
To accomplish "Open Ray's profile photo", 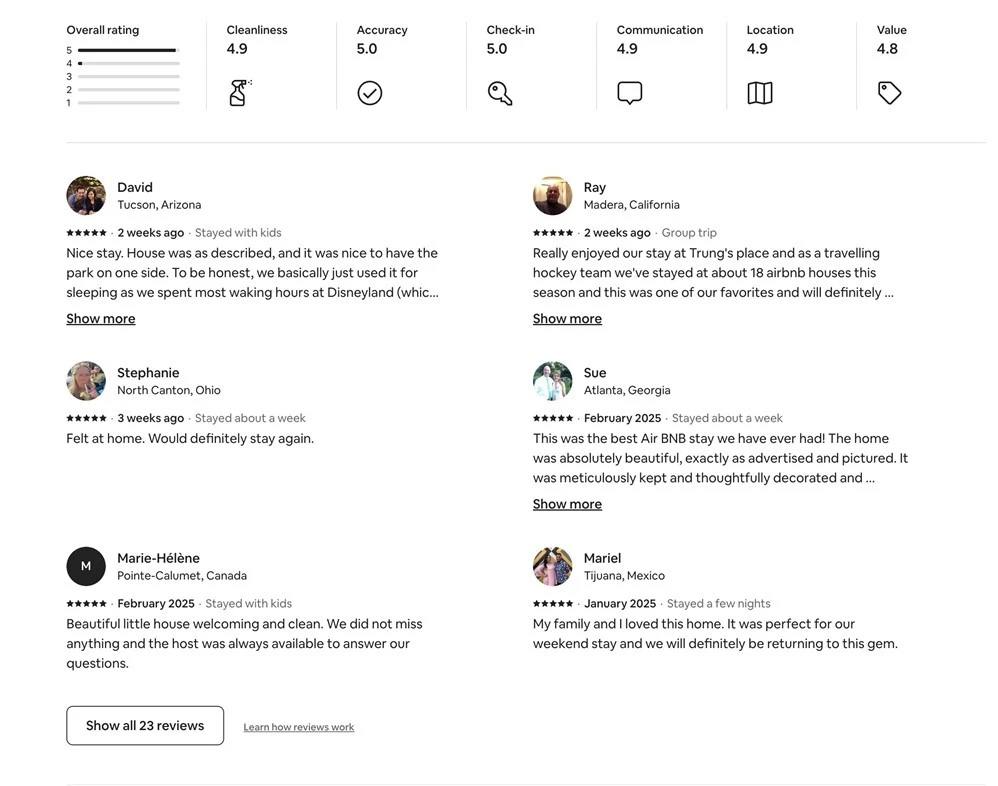I will (553, 196).
